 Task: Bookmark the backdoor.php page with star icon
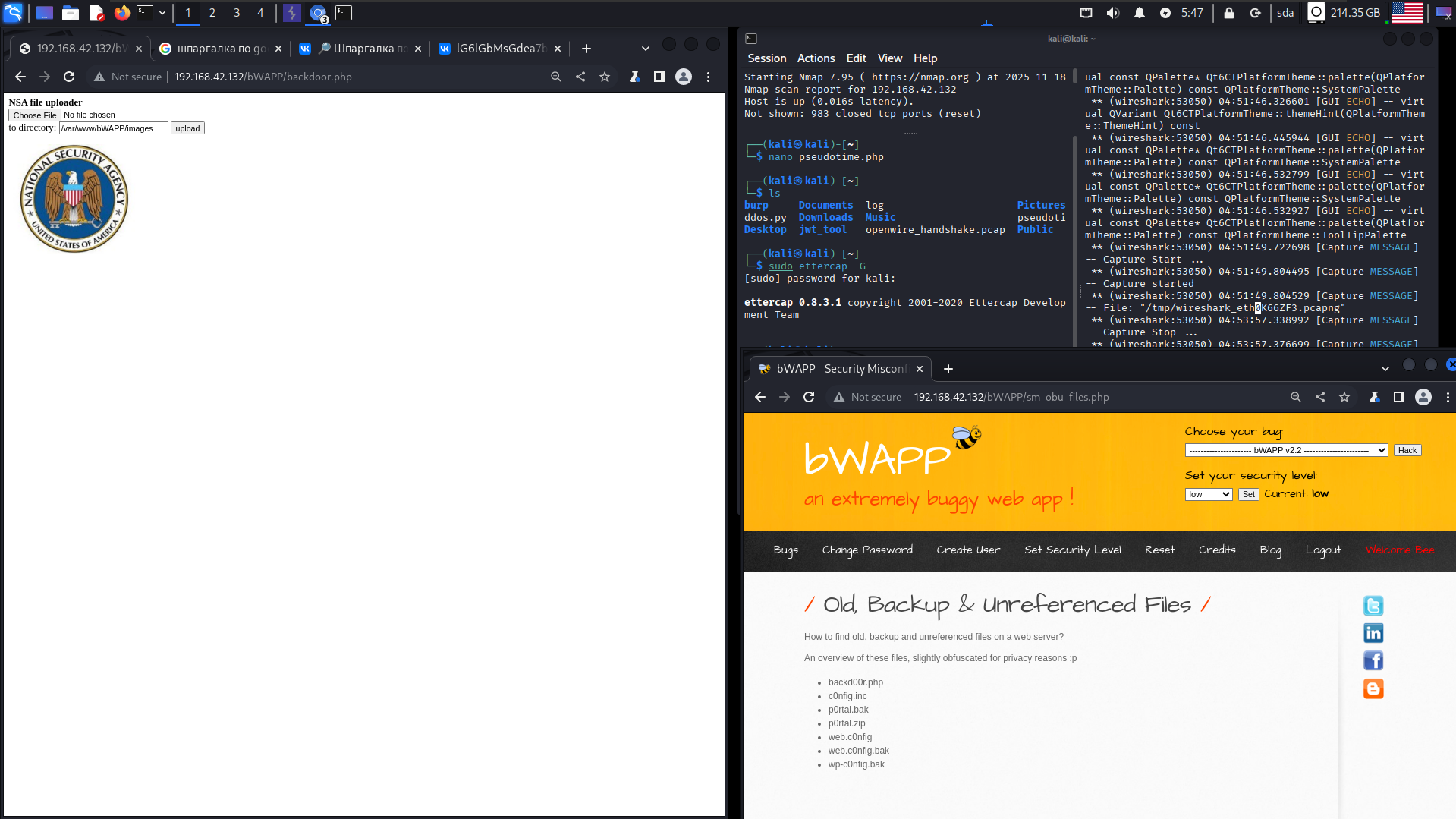click(x=605, y=77)
